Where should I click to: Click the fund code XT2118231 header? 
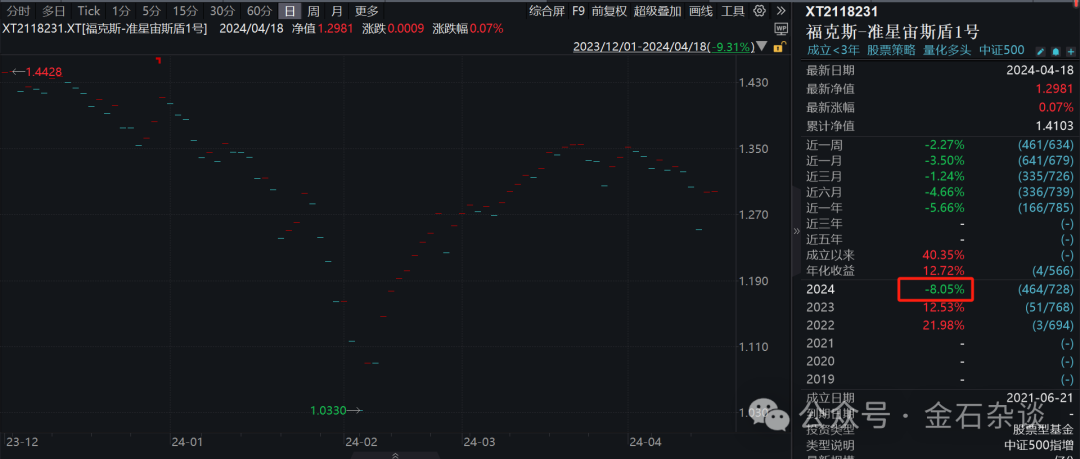[842, 11]
